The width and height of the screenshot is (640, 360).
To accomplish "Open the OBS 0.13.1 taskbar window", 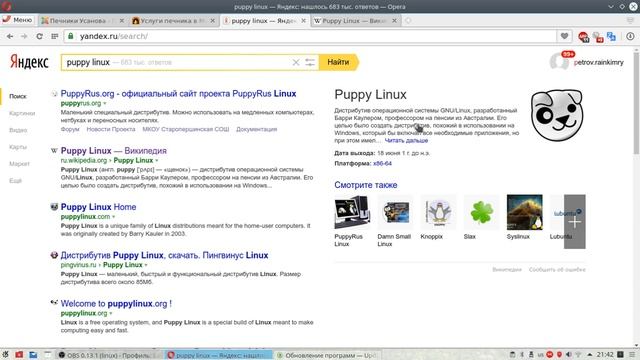I will [x=108, y=355].
